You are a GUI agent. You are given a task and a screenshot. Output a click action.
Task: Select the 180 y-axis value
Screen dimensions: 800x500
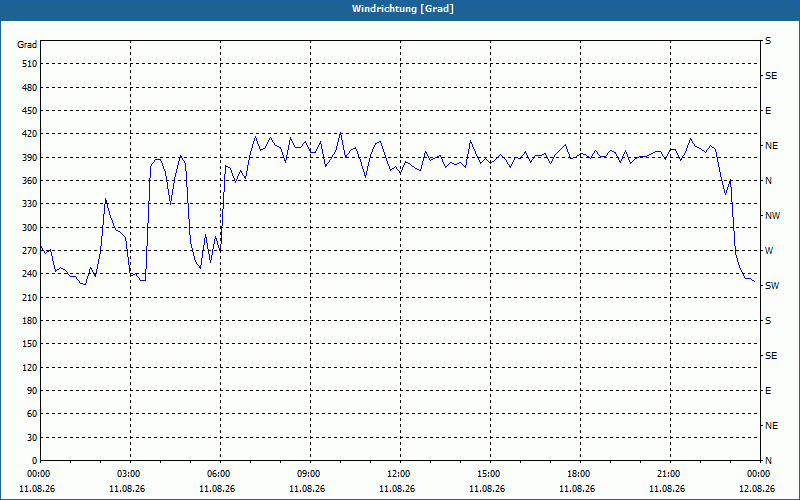30,321
